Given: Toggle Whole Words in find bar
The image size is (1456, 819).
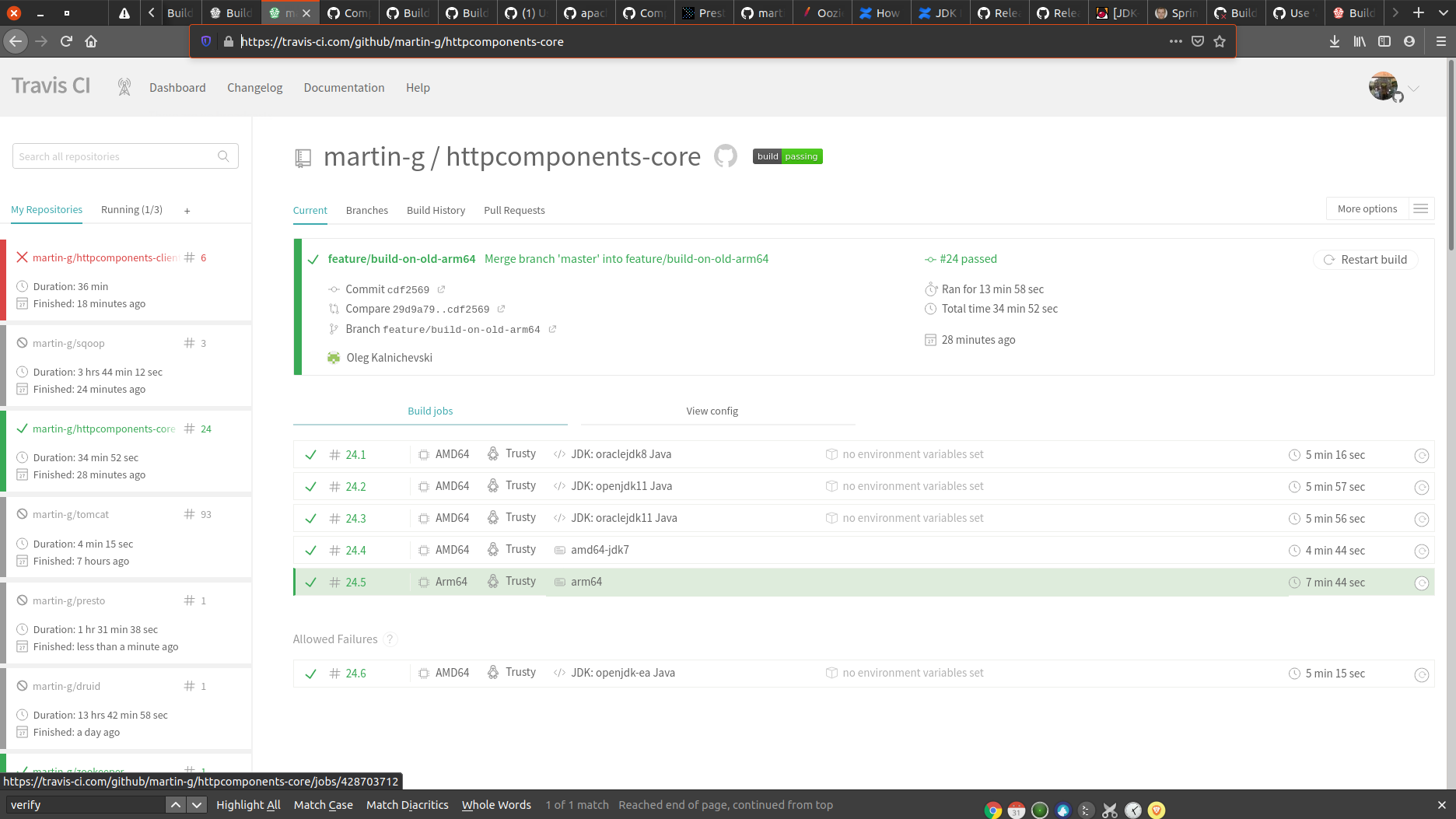Looking at the screenshot, I should 496,805.
